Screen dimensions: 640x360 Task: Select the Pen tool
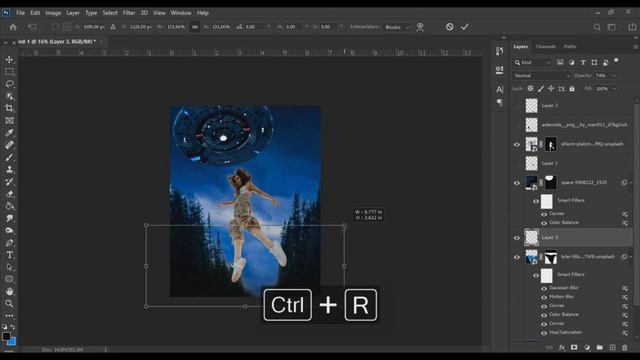click(x=9, y=243)
